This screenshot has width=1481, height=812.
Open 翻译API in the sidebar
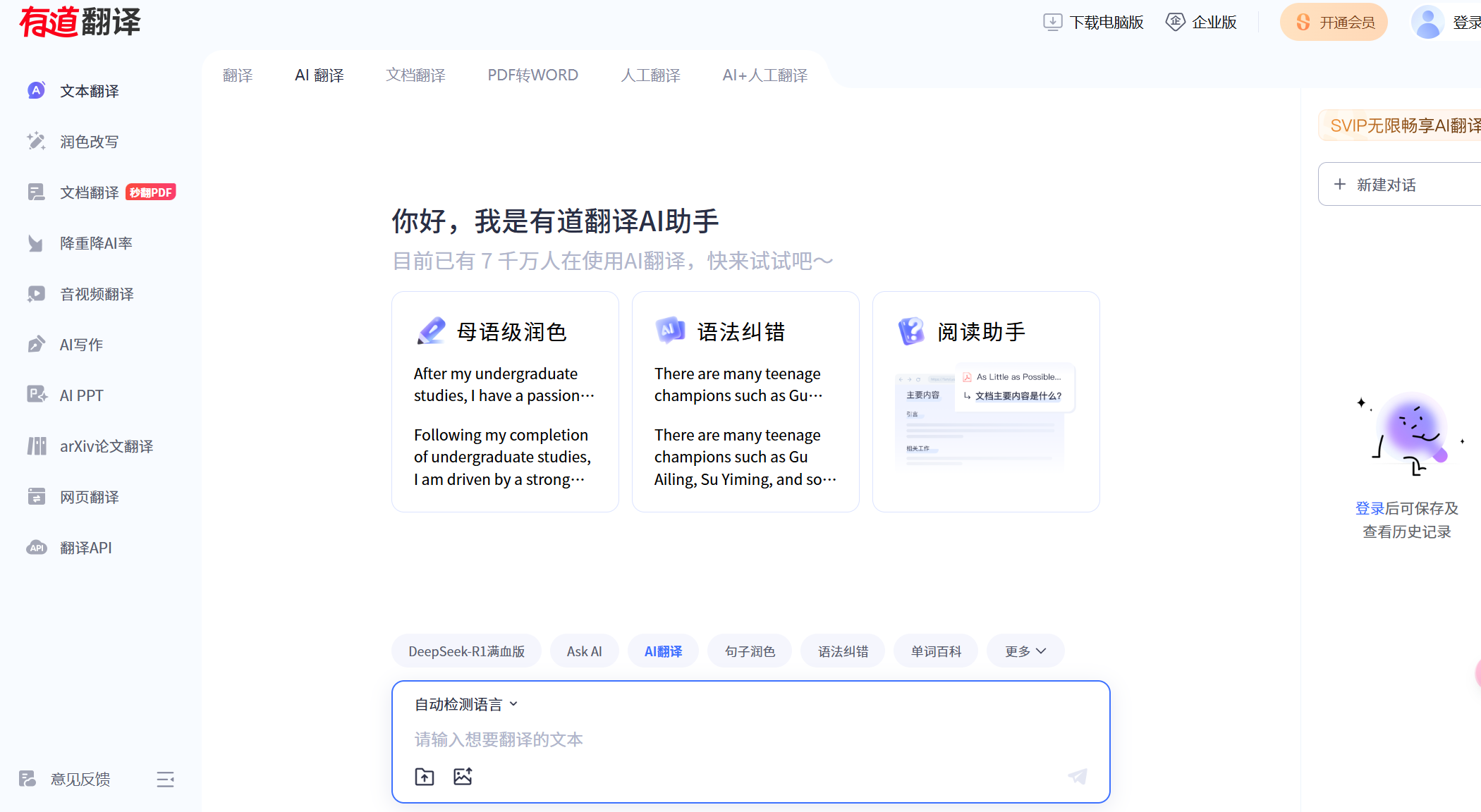pos(85,548)
